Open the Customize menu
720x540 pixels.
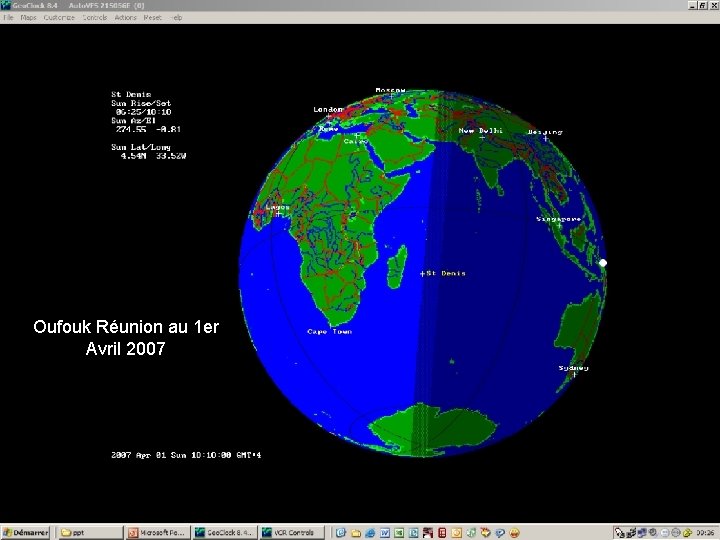(59, 17)
